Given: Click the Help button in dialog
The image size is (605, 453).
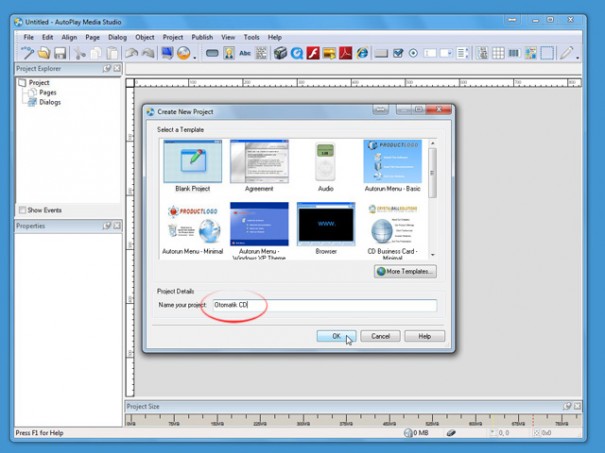Looking at the screenshot, I should click(x=424, y=336).
